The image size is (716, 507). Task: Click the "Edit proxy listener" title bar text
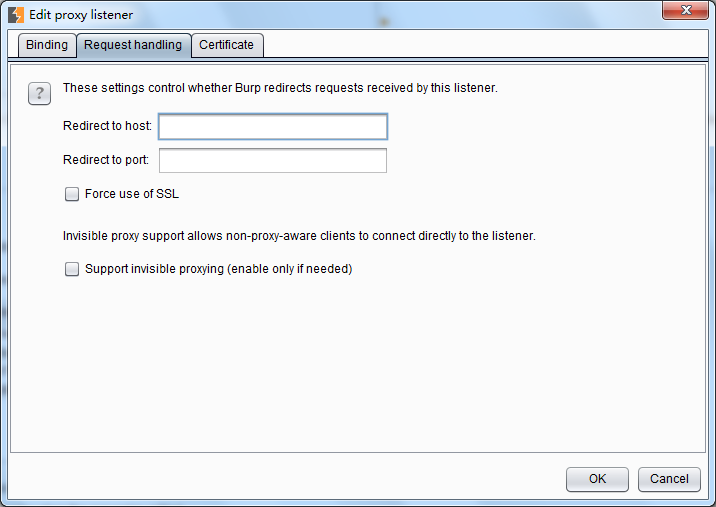pyautogui.click(x=81, y=15)
